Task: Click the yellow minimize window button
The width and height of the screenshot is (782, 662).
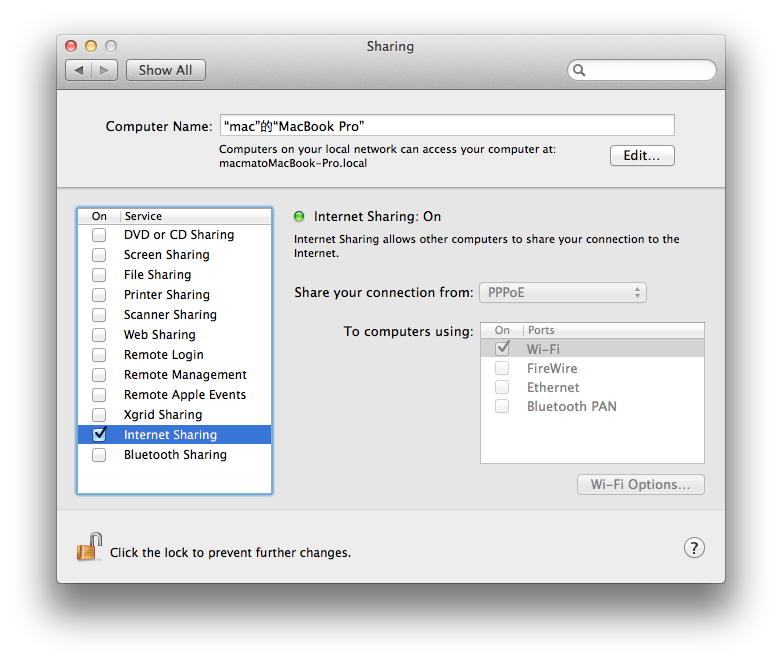Action: point(91,46)
